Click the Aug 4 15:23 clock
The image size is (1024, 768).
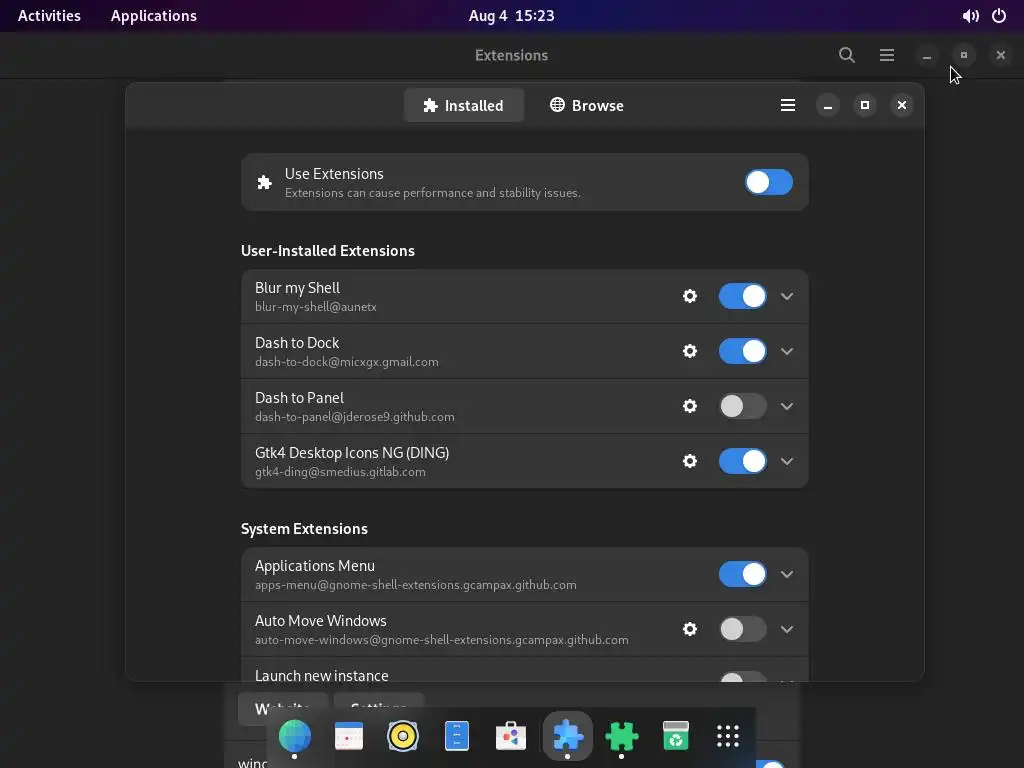click(511, 16)
